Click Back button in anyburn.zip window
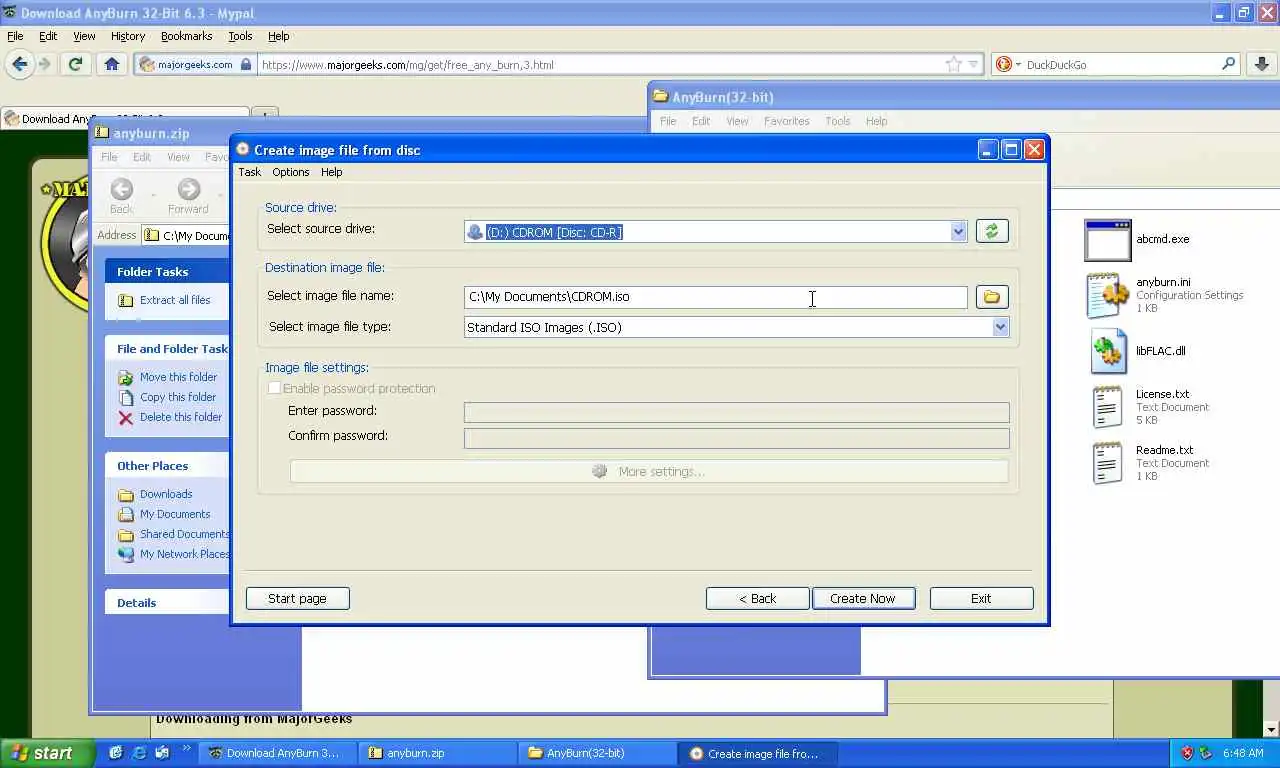This screenshot has width=1280, height=768. point(122,196)
